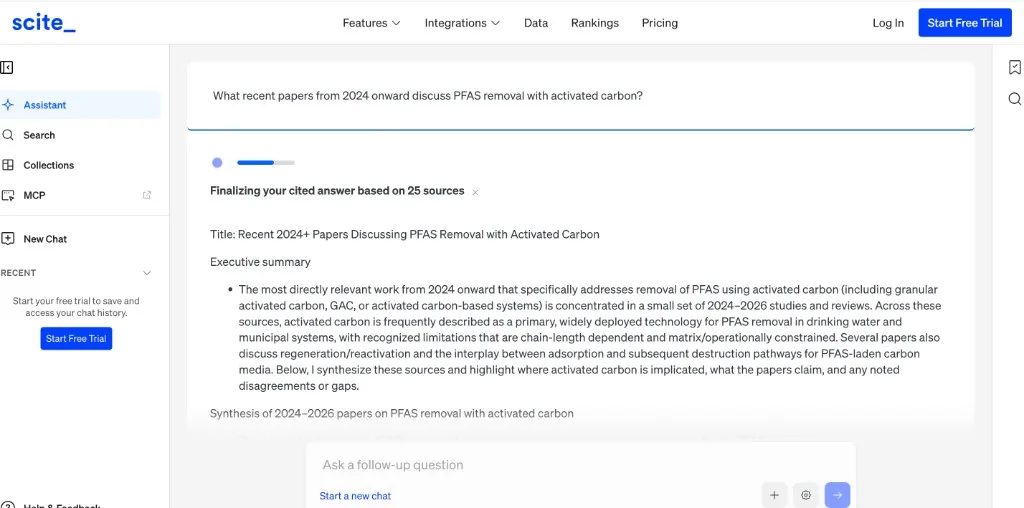Click the RECENT section label
The image size is (1024, 508).
tap(18, 273)
